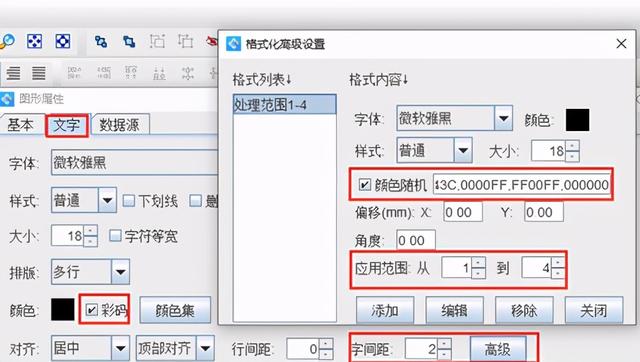Screen dimensions: 640x362
Task: Click the black 颜色 swatch in dialog
Action: (577, 120)
